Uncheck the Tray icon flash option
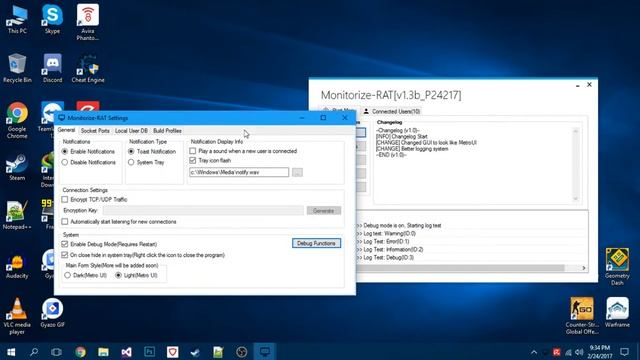640x360 pixels. pos(193,160)
